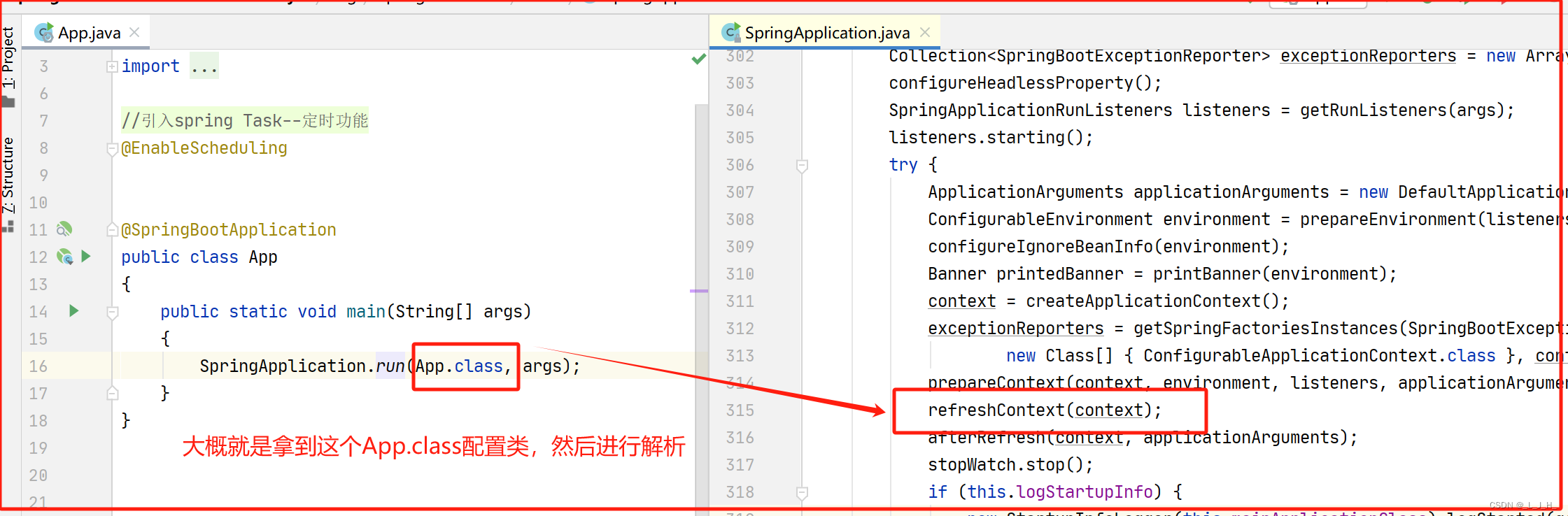Click the fold end marker at line 17
1568x516 pixels.
[112, 394]
